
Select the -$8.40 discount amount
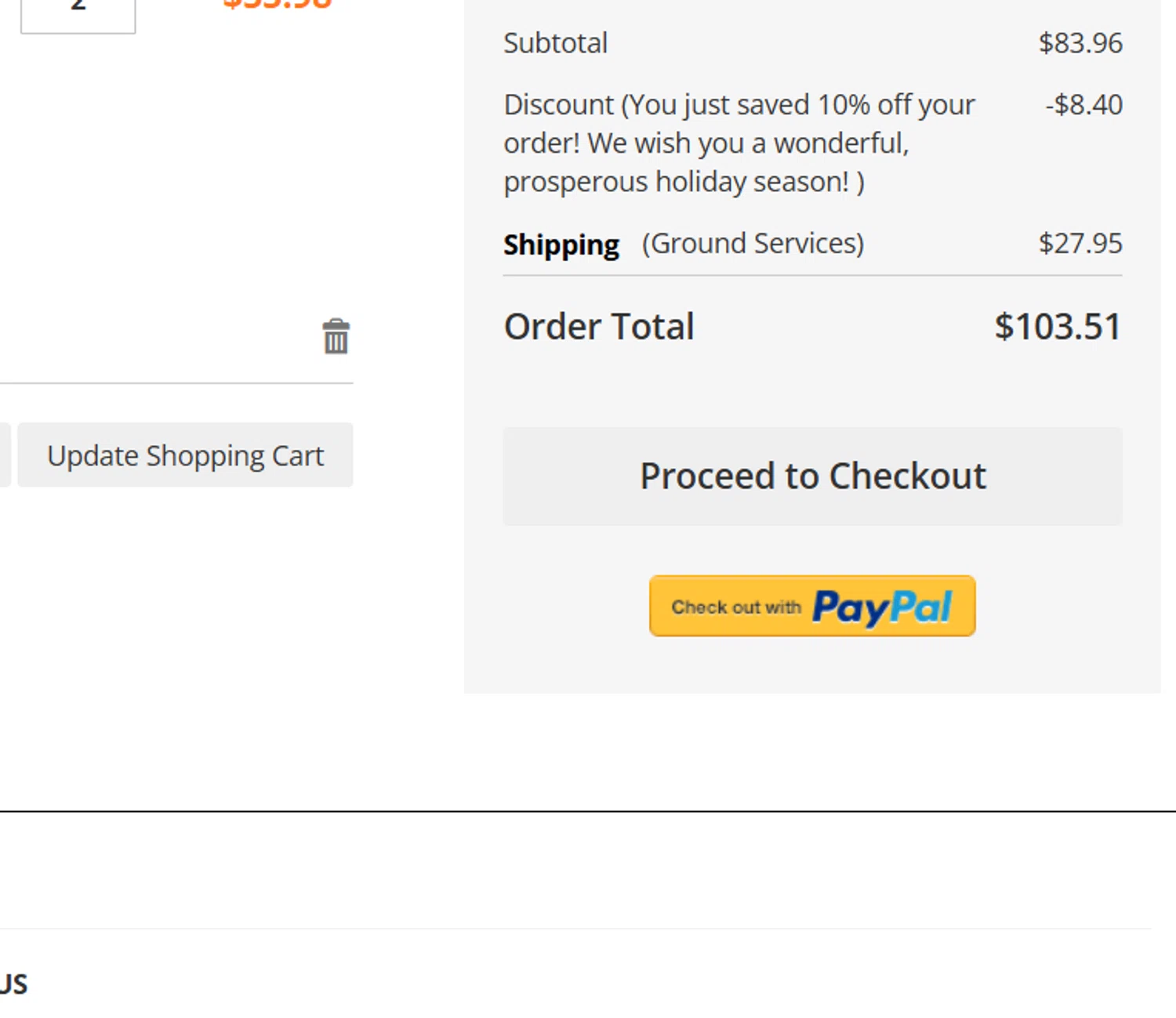point(1083,105)
